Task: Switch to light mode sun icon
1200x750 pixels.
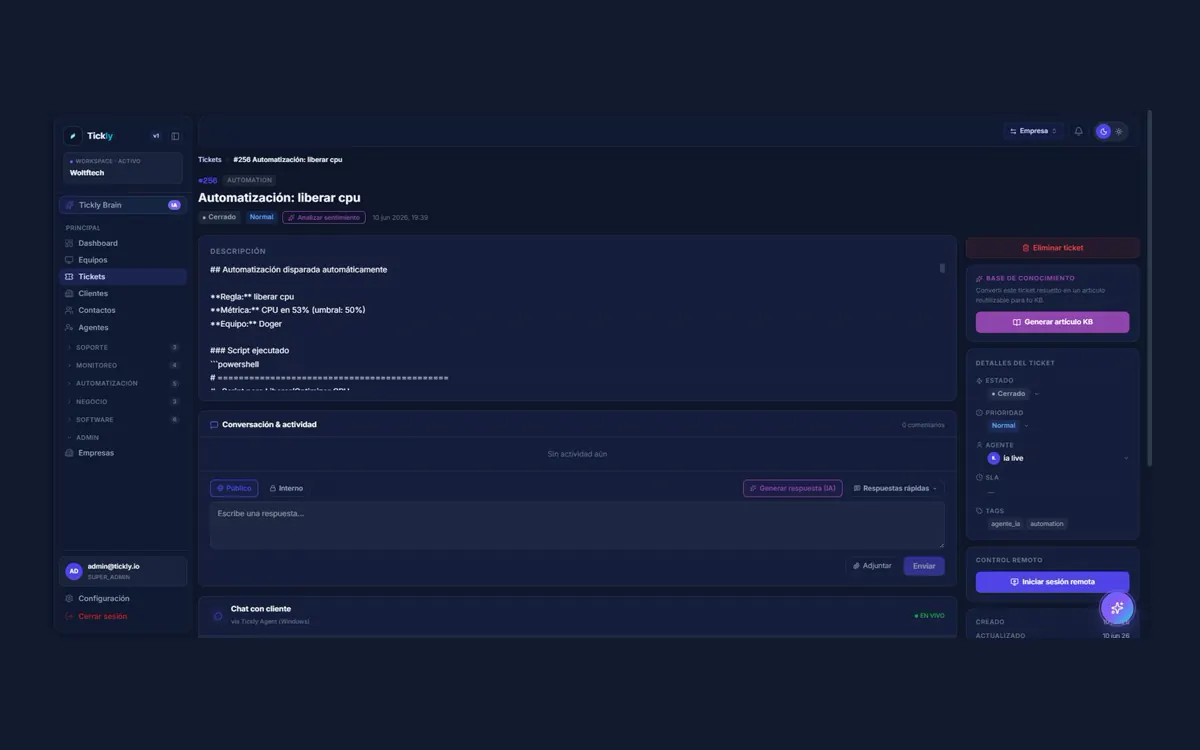Action: point(1119,131)
